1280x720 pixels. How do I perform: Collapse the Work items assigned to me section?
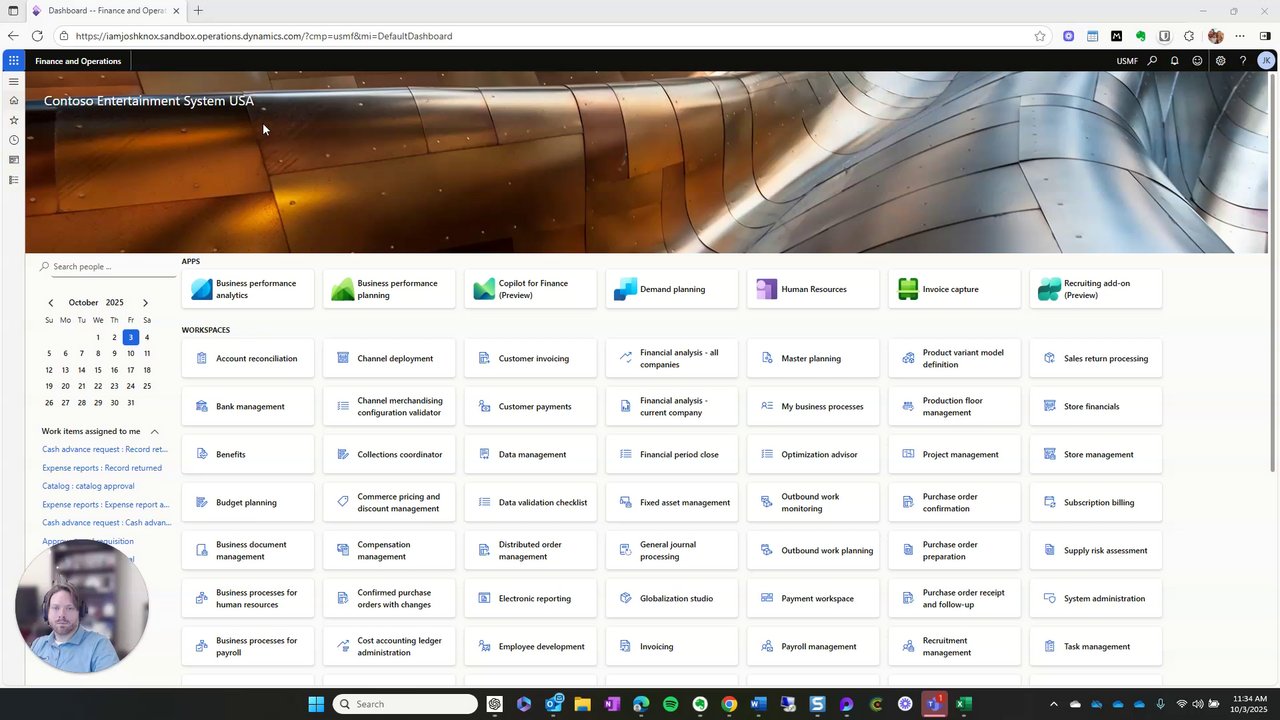[x=155, y=432]
